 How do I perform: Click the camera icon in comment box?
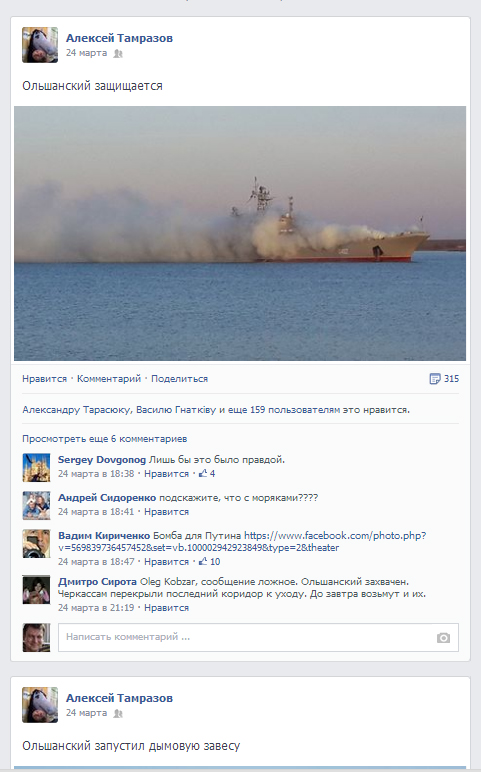[443, 638]
